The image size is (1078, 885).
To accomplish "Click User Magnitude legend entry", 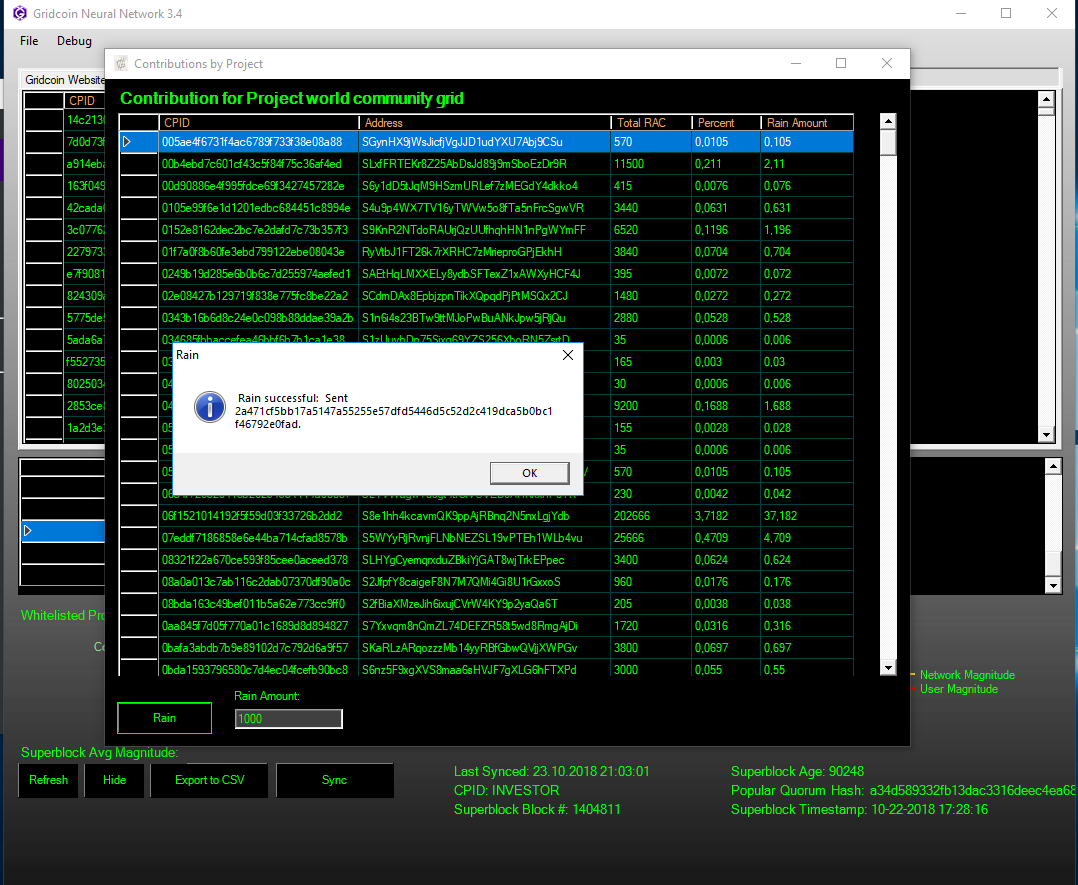I will (x=958, y=689).
